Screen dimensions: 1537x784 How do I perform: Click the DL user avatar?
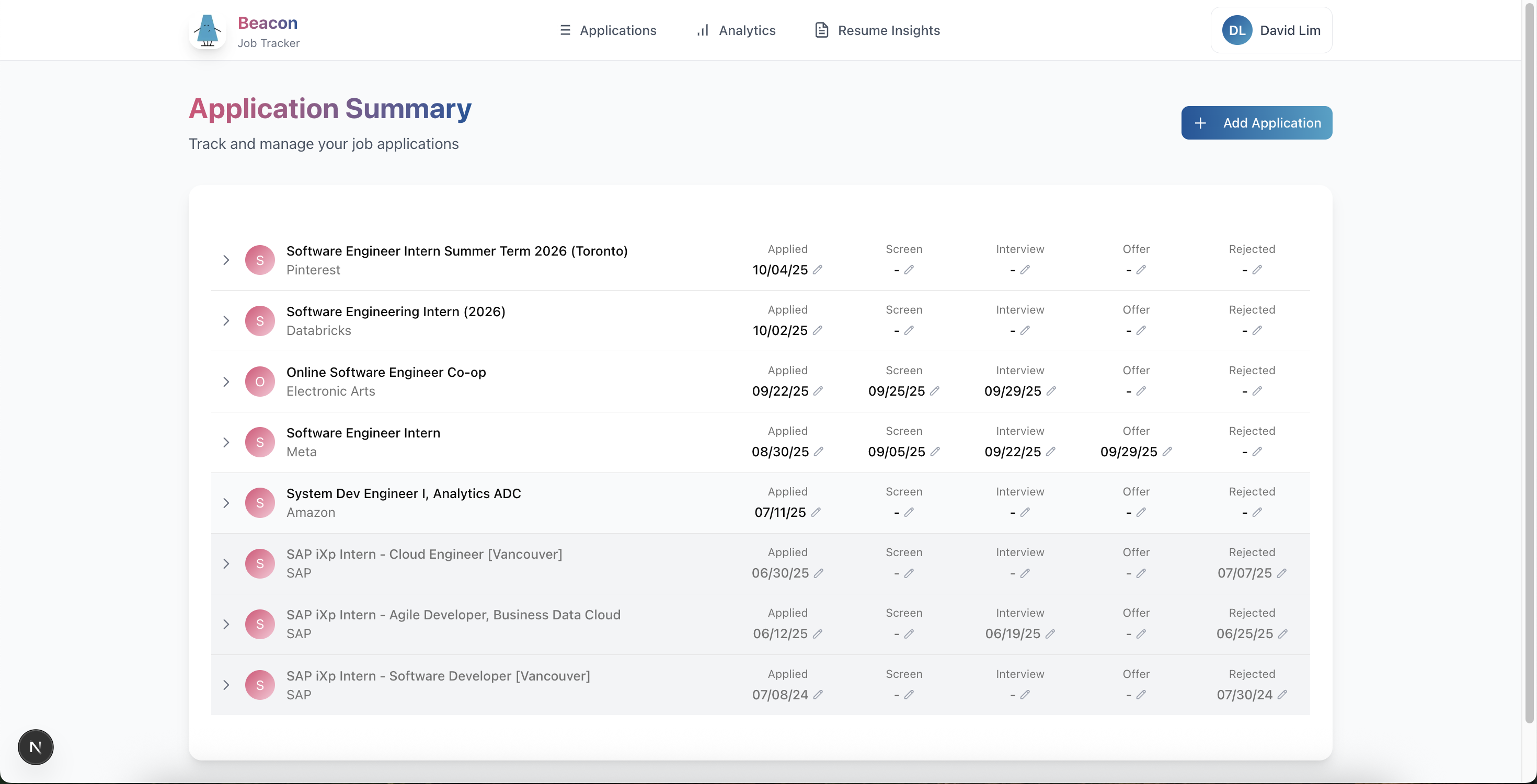coord(1237,30)
